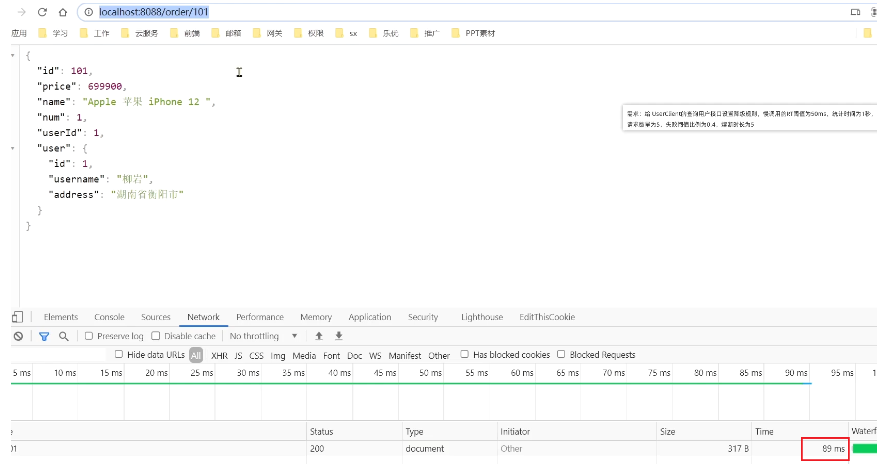The height and width of the screenshot is (473, 892).
Task: Reload the page with refresh icon
Action: 42,12
